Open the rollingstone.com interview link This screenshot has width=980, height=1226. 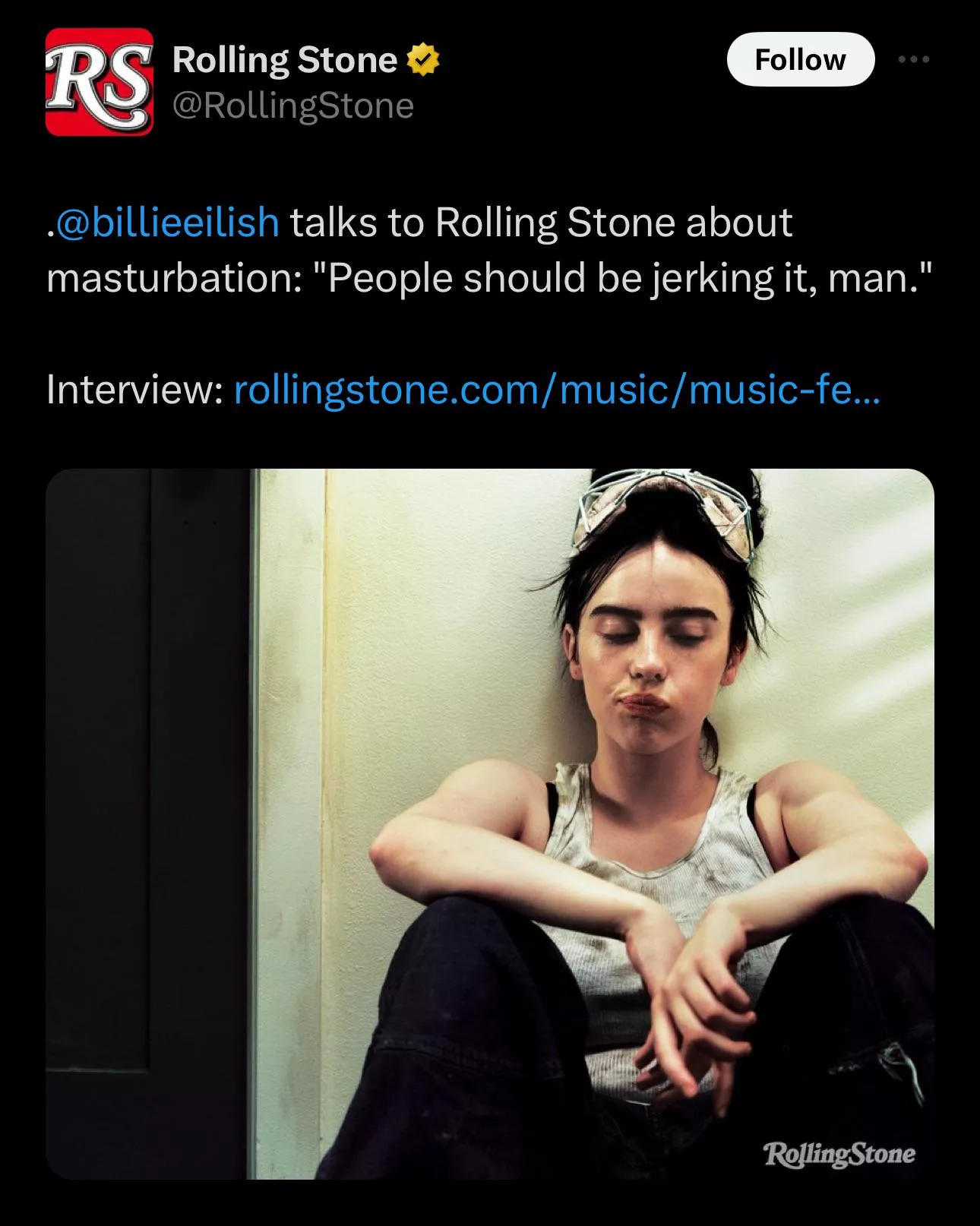[557, 390]
